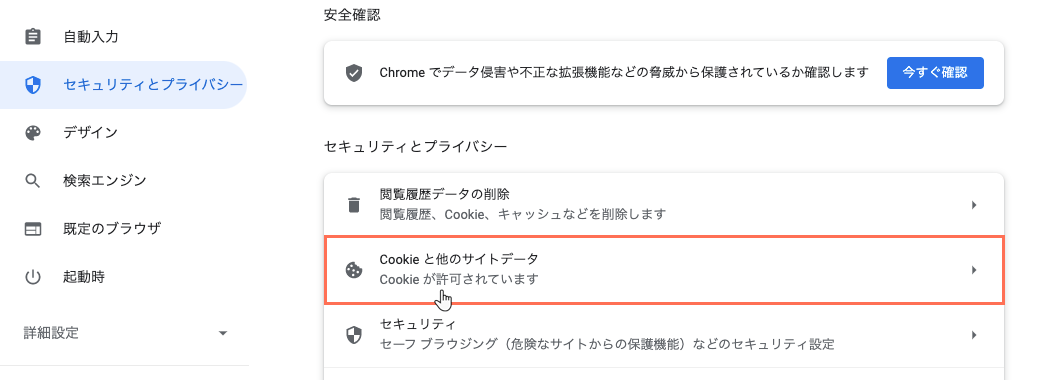Open 閲覧履歴データの削除 row arrow
Image resolution: width=1041 pixels, height=380 pixels.
974,205
